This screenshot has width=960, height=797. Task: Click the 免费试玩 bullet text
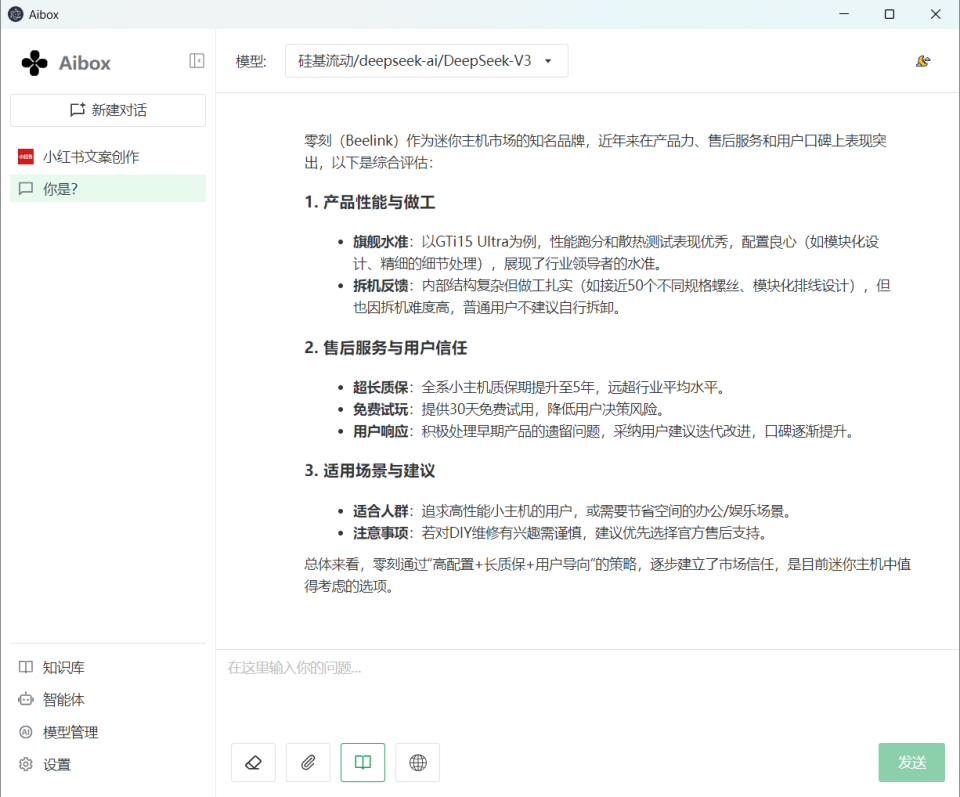pyautogui.click(x=509, y=410)
